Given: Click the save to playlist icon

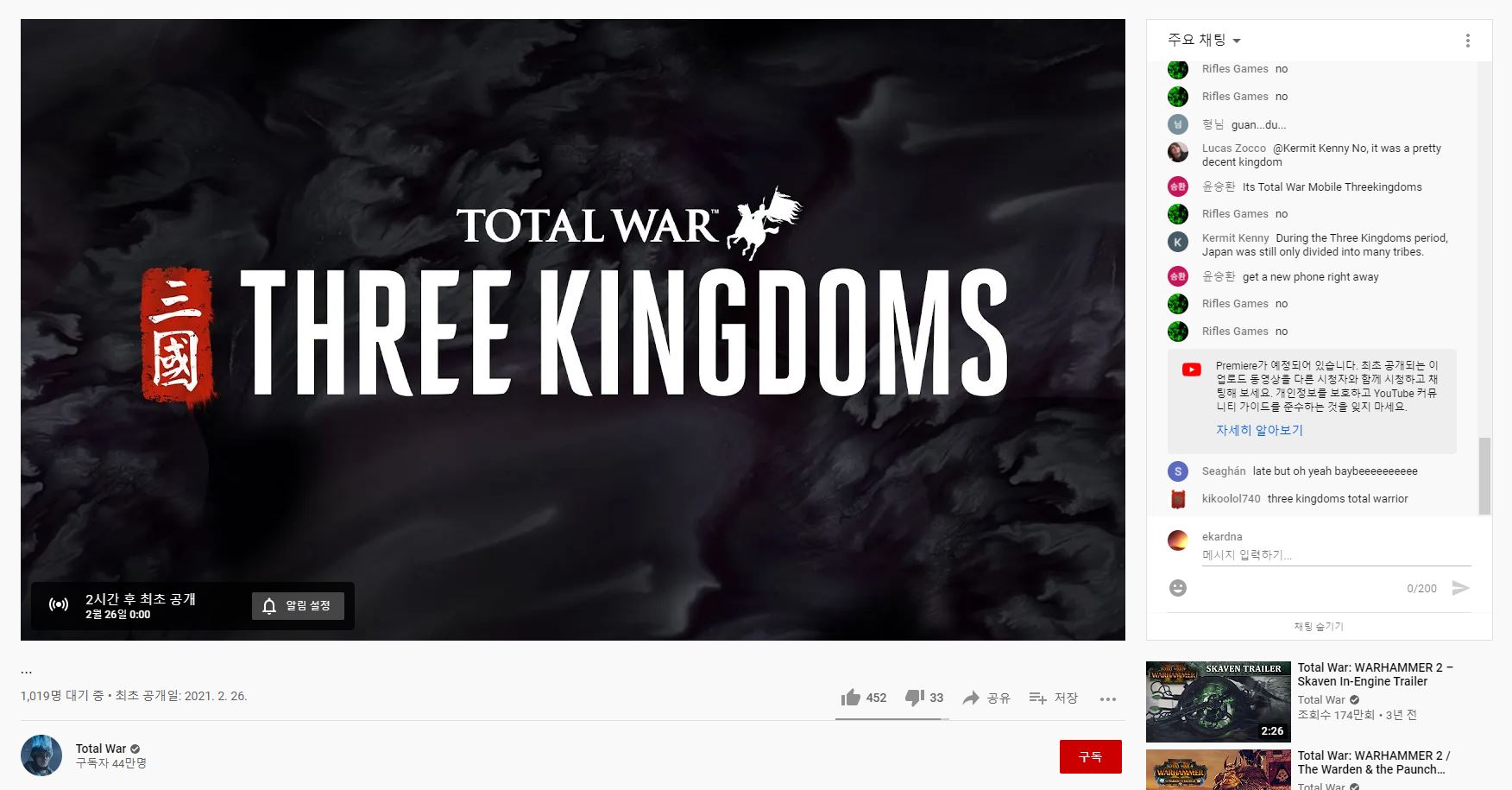Looking at the screenshot, I should pyautogui.click(x=1038, y=698).
